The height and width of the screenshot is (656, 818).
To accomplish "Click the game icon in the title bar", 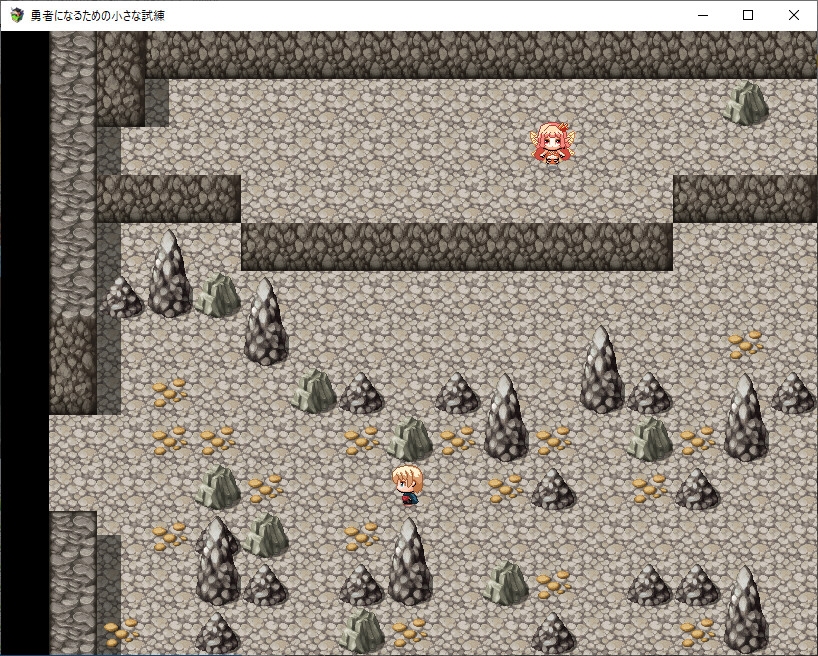I will 16,15.
